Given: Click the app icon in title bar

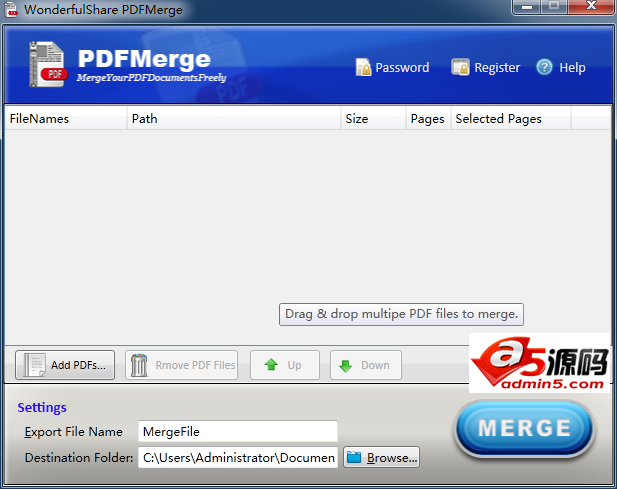Looking at the screenshot, I should pyautogui.click(x=11, y=9).
